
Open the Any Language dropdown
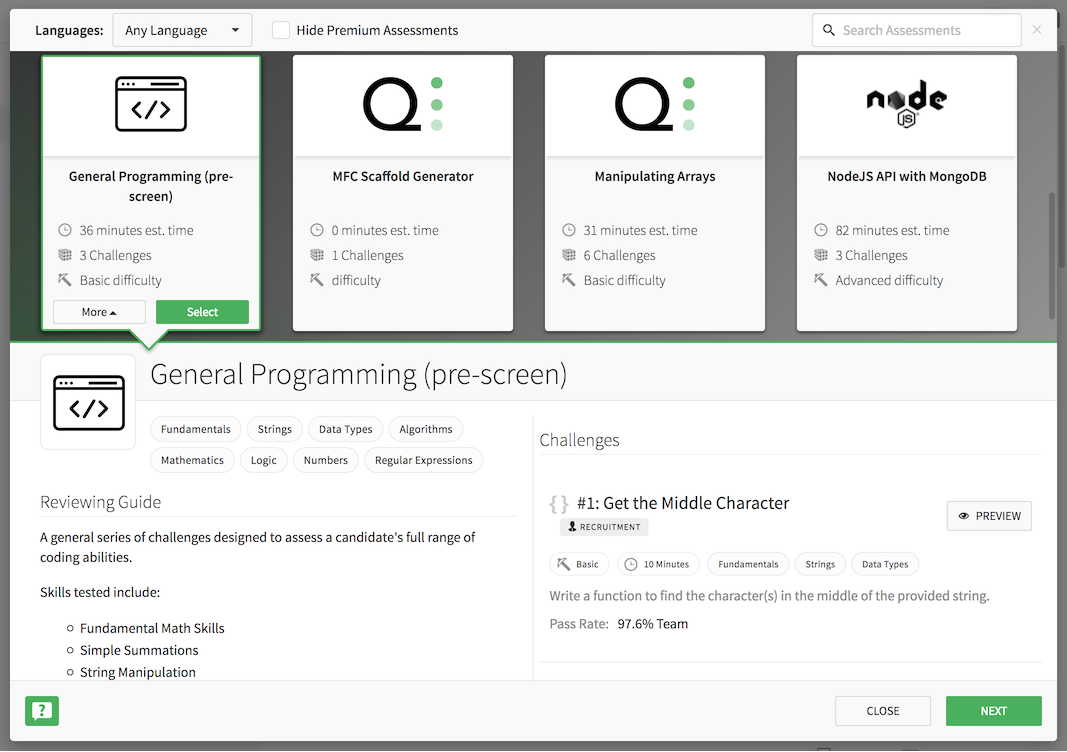click(182, 31)
